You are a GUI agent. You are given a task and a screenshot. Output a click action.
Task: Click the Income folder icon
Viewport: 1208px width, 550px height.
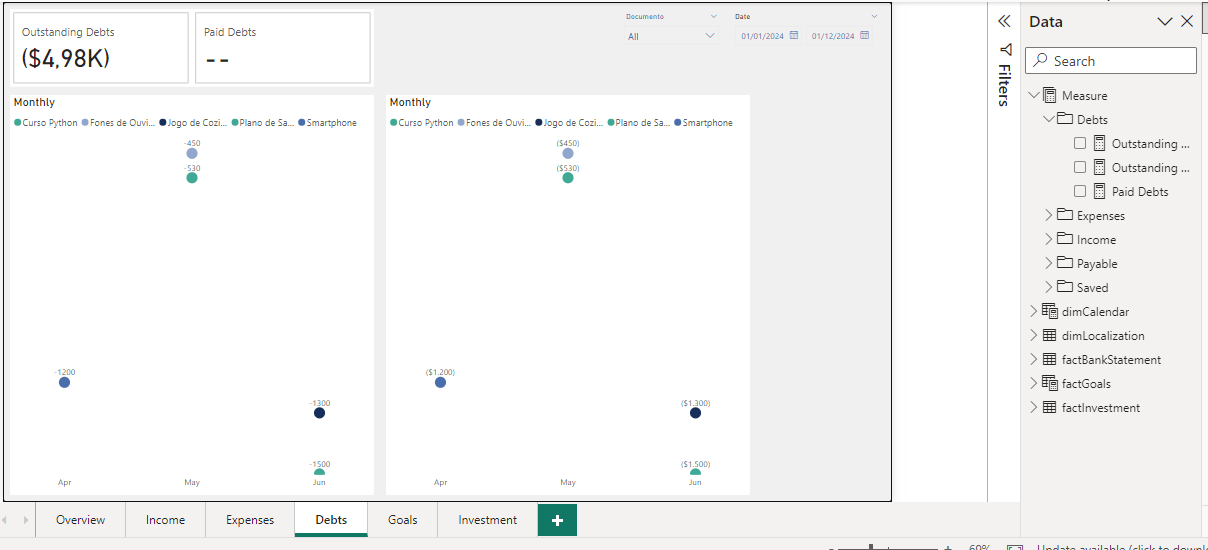pos(1064,239)
